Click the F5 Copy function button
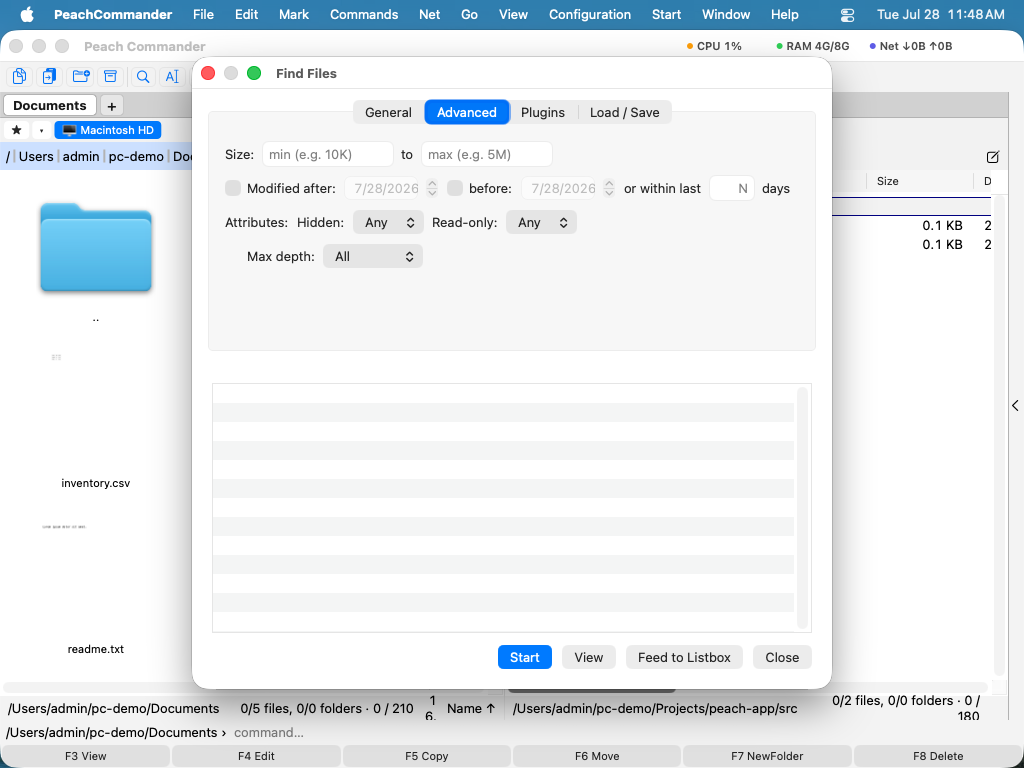This screenshot has height=768, width=1024. 426,756
